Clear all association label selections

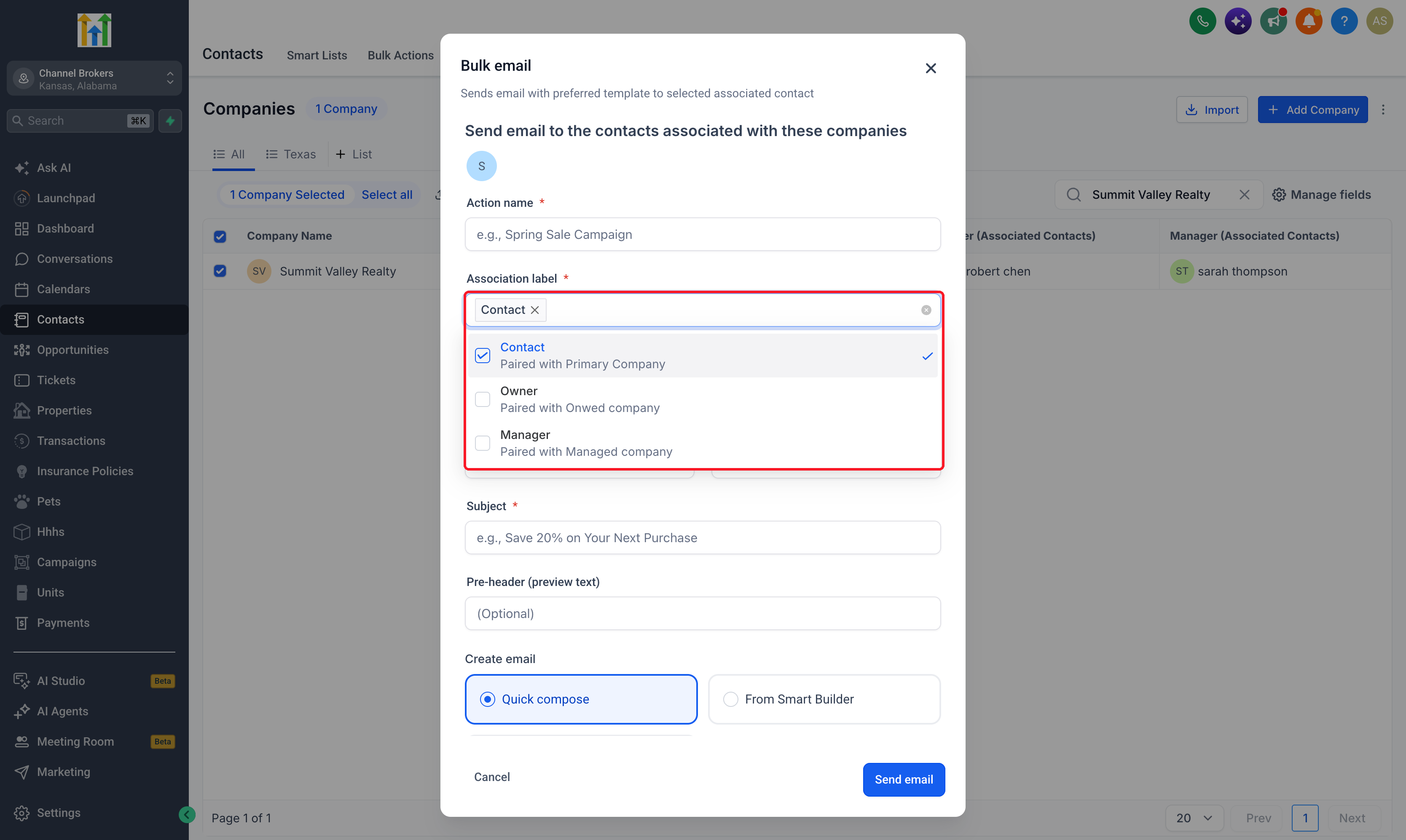[x=926, y=310]
